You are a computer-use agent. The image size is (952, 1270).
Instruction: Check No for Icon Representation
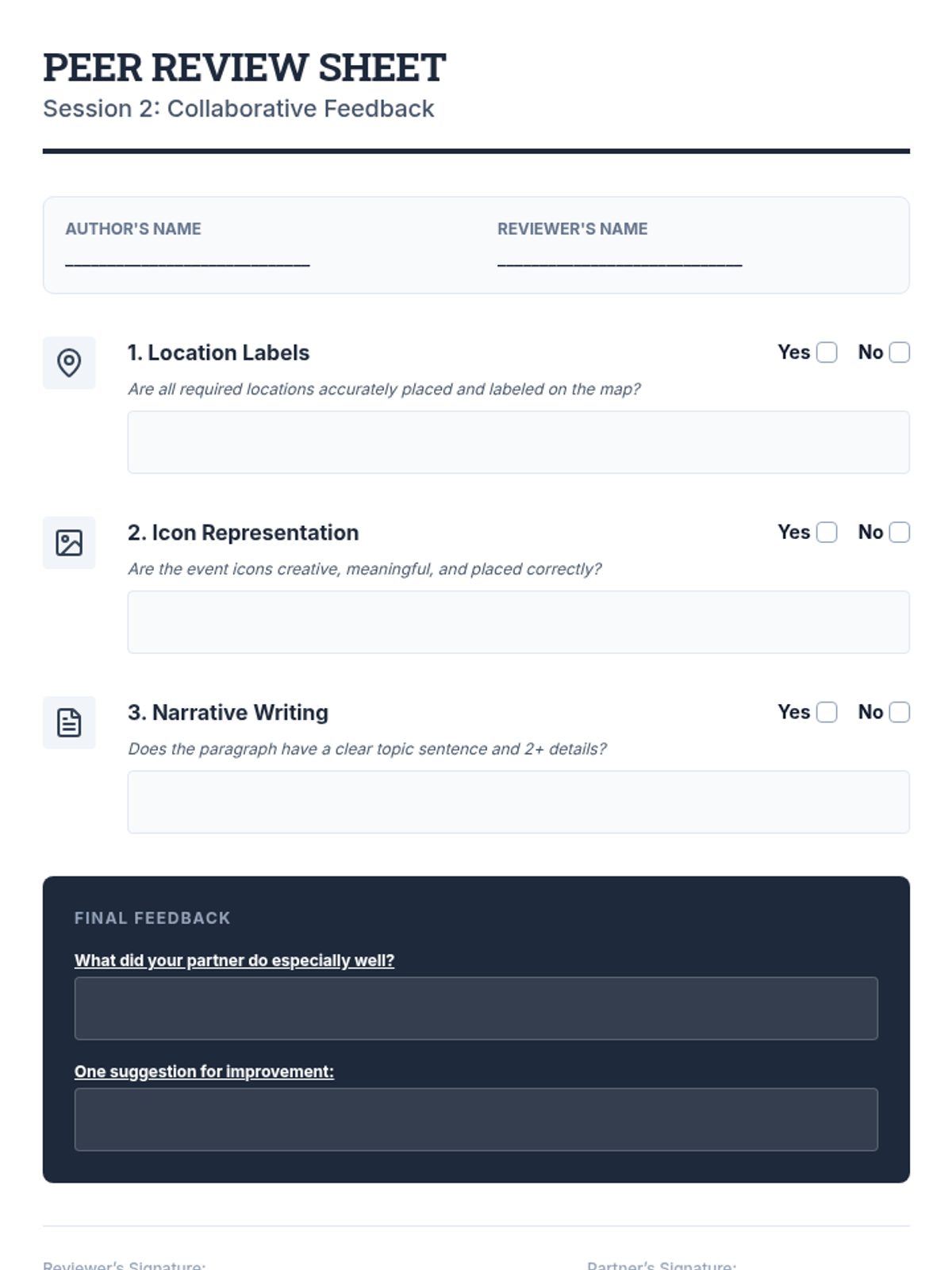click(x=900, y=532)
